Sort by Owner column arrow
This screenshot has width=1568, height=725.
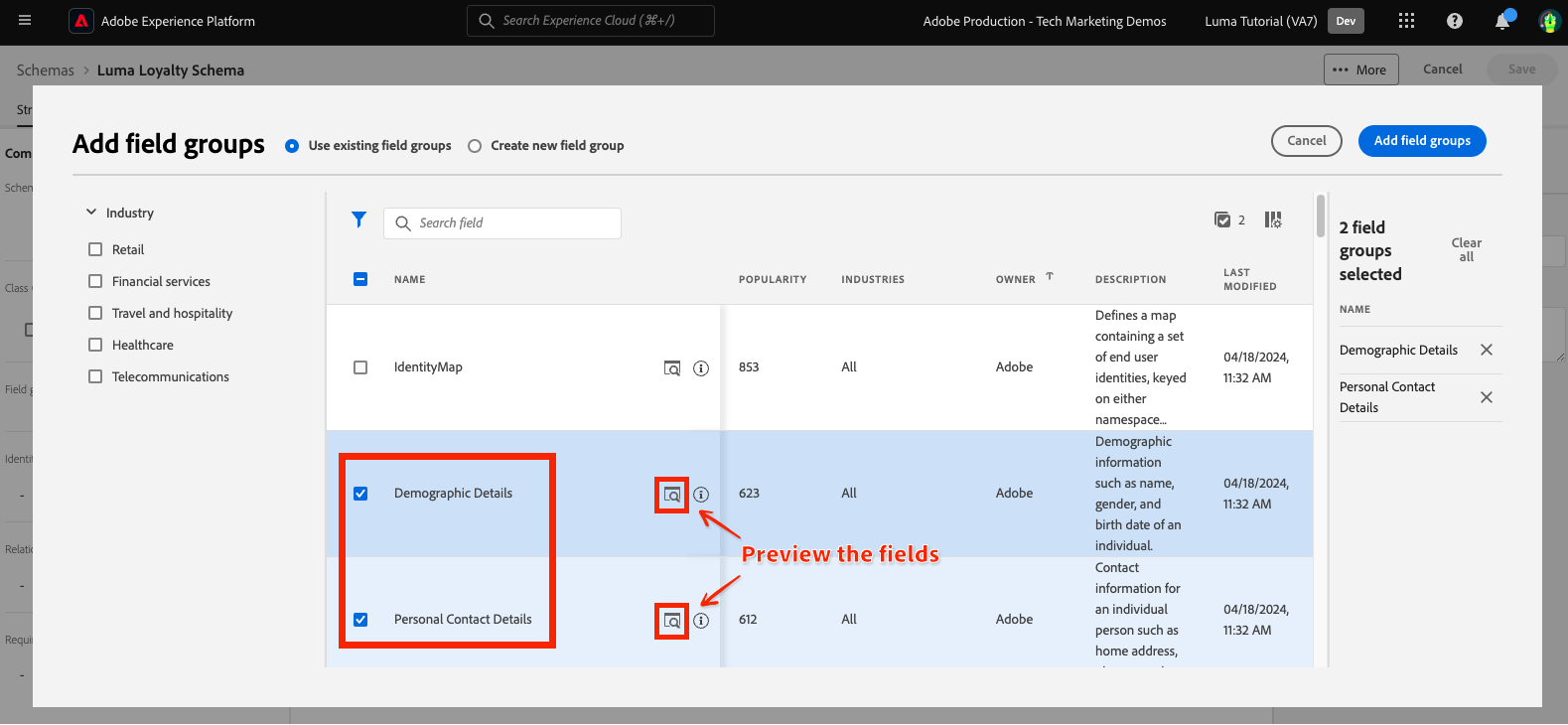pyautogui.click(x=1050, y=277)
